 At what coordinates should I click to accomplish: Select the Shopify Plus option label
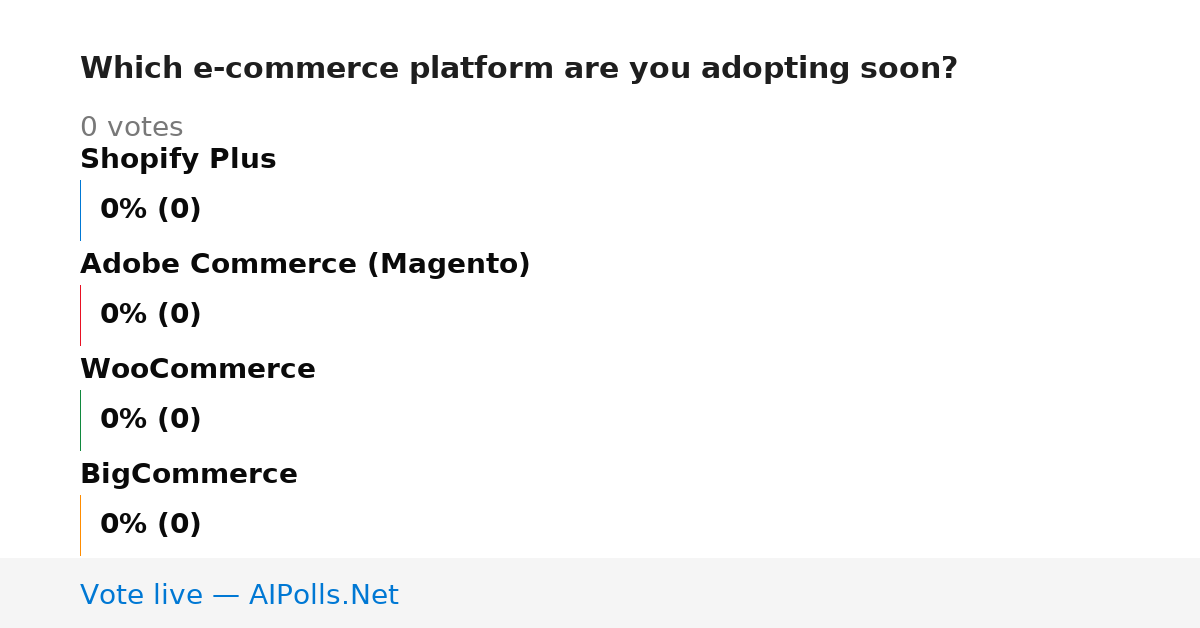click(x=178, y=159)
